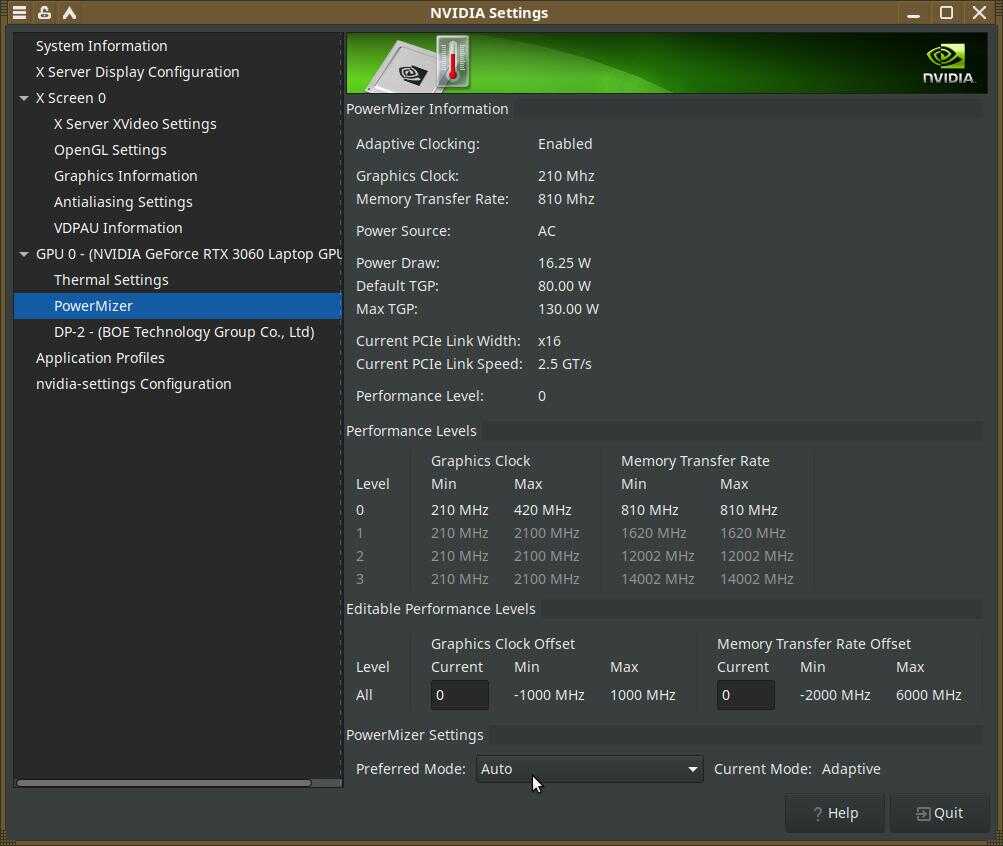This screenshot has width=1003, height=846.
Task: Click the Power Draw '16.25 W' value
Action: tap(564, 263)
